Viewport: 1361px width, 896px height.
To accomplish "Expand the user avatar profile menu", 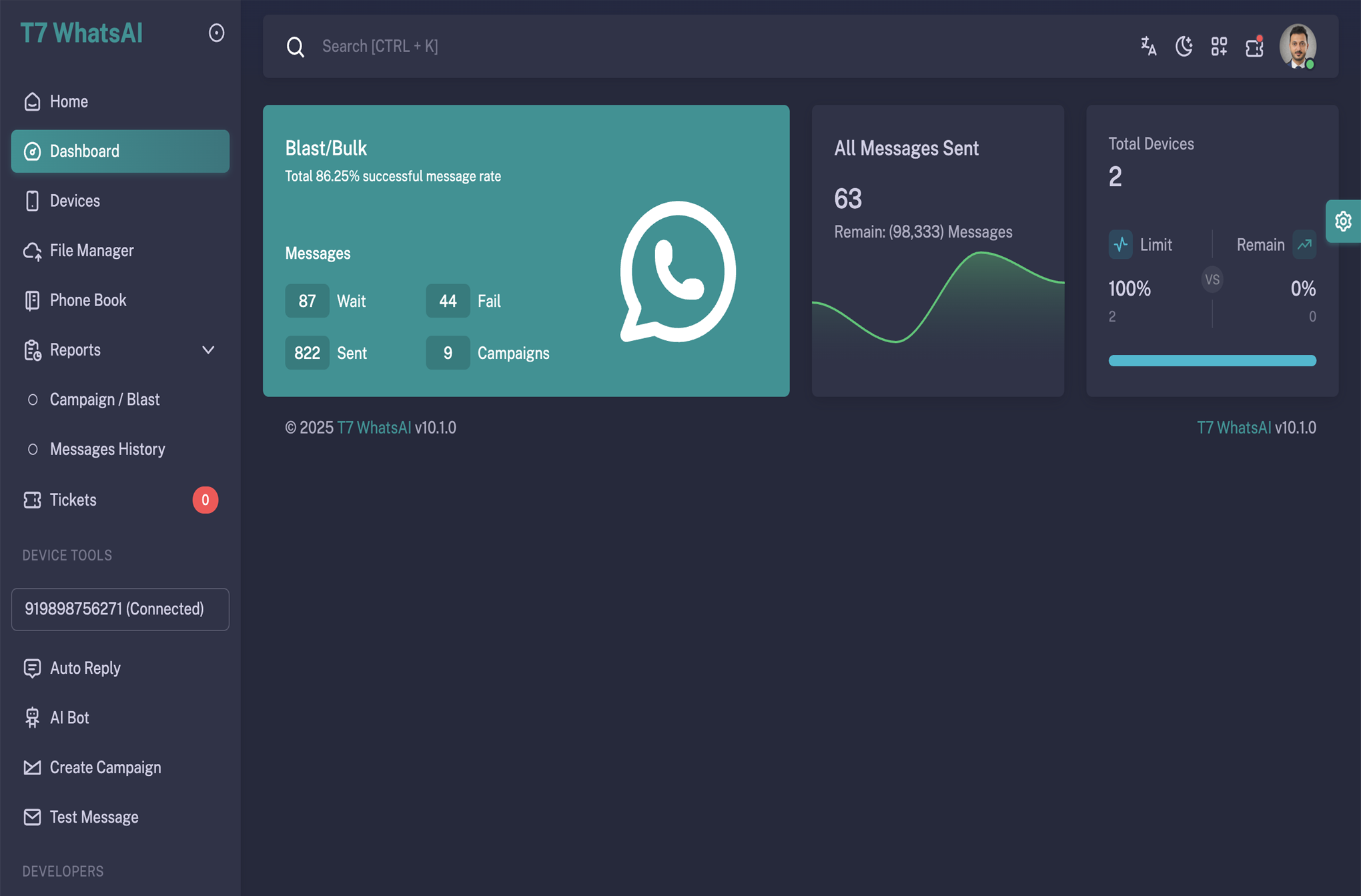I will click(x=1298, y=45).
